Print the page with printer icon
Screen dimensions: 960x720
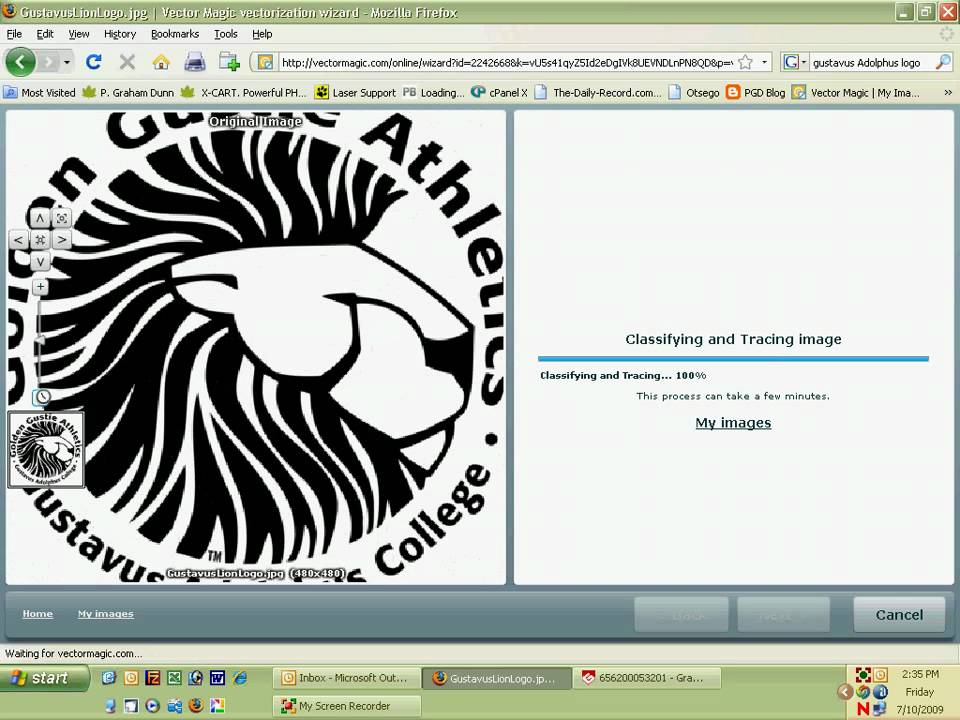(195, 62)
